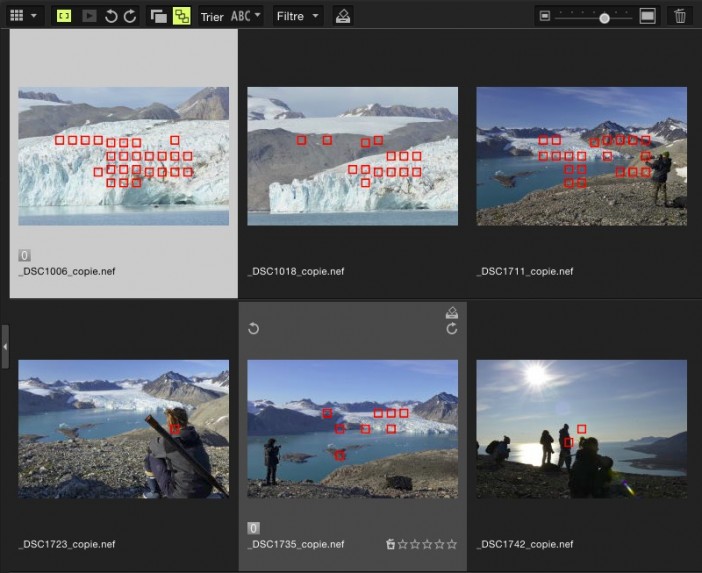
Task: Rate _DSC1735_copie.nef five stars
Action: click(452, 544)
